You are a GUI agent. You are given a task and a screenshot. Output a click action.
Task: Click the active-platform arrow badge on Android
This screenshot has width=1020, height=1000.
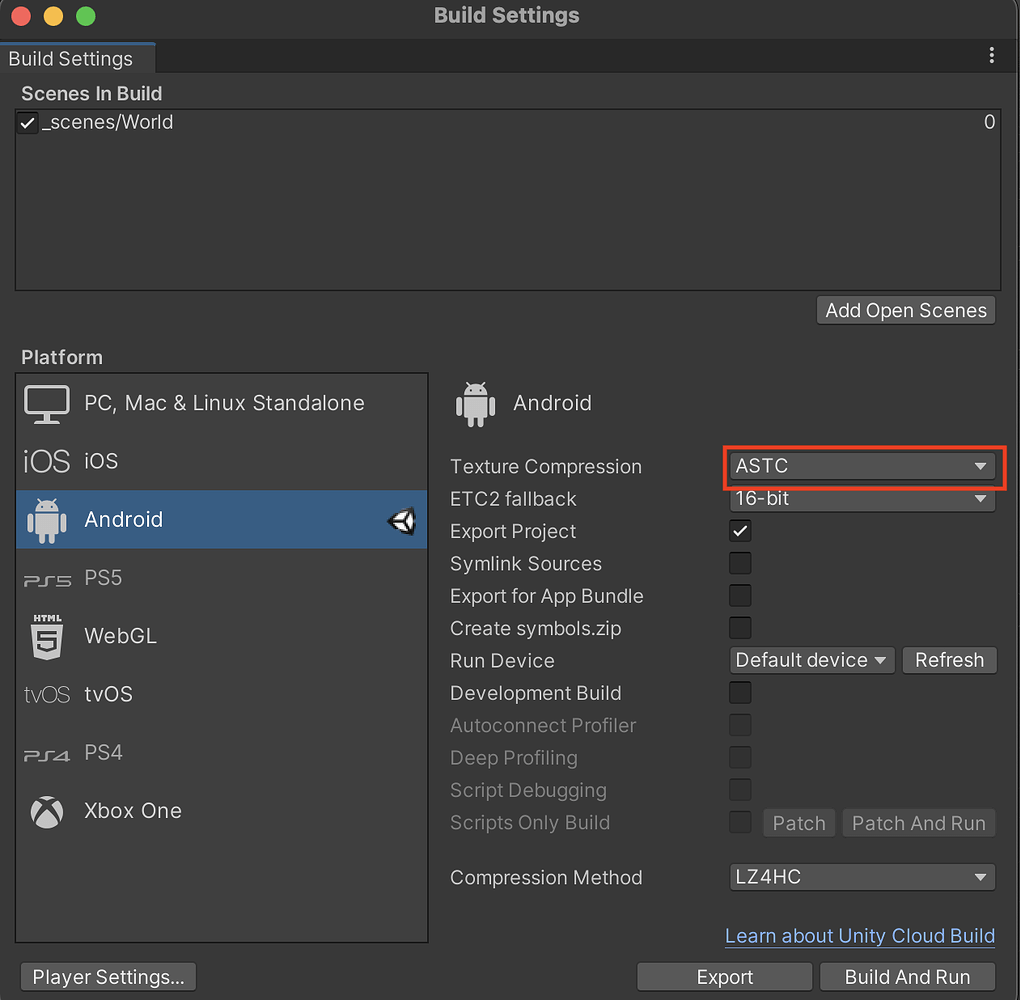[401, 520]
